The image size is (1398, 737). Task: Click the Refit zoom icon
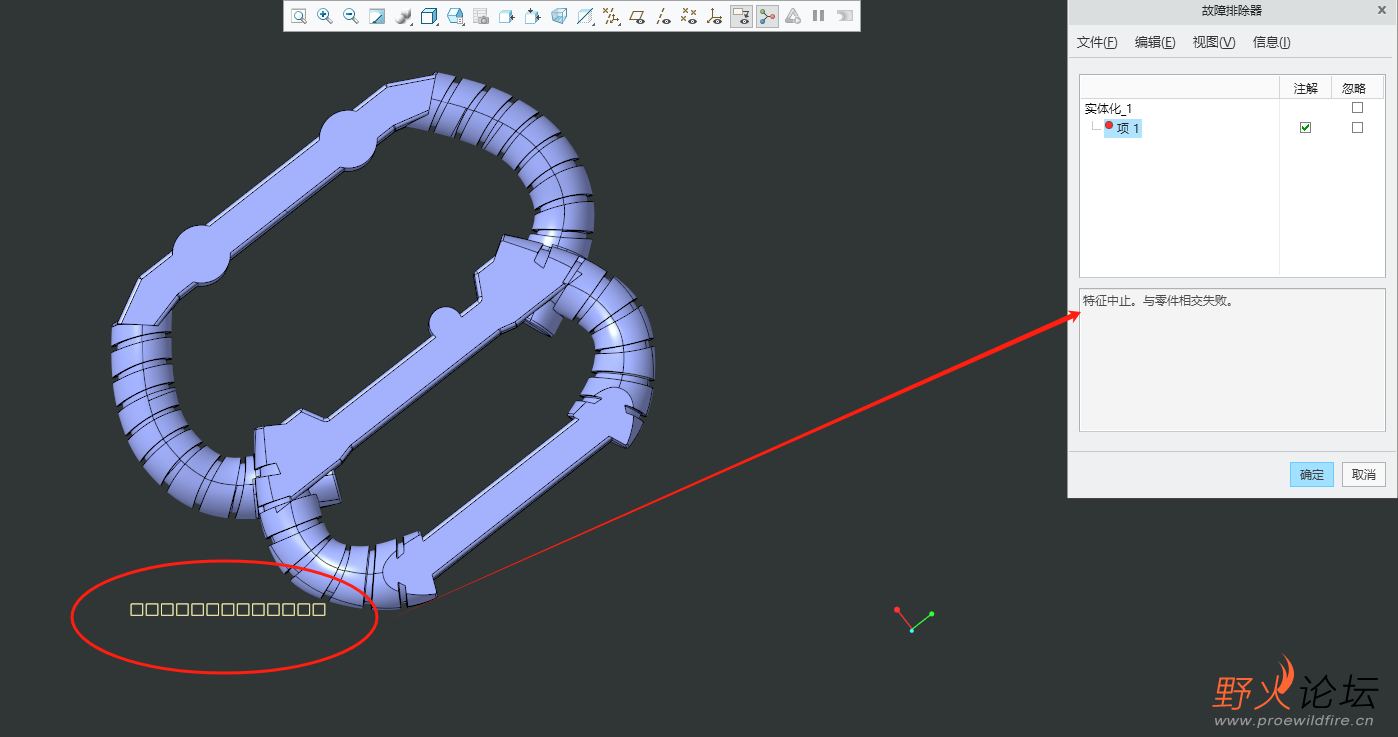(299, 16)
